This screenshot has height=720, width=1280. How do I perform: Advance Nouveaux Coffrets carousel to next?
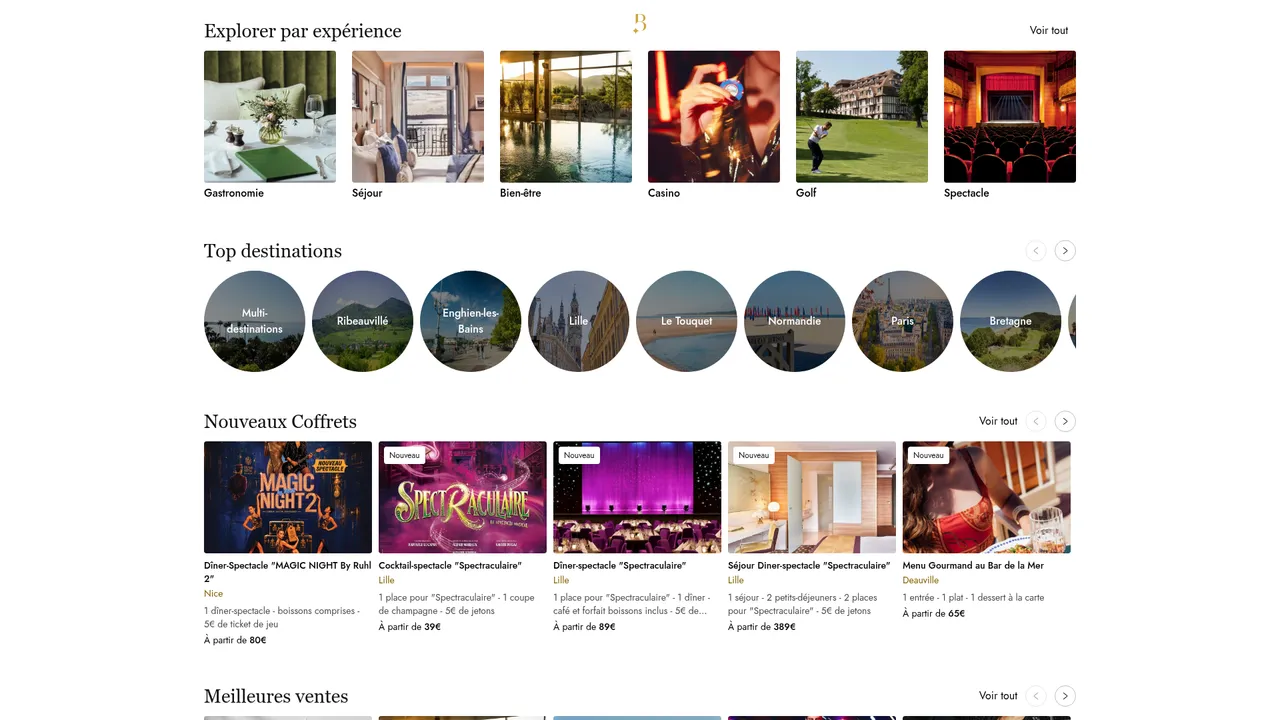[1065, 421]
